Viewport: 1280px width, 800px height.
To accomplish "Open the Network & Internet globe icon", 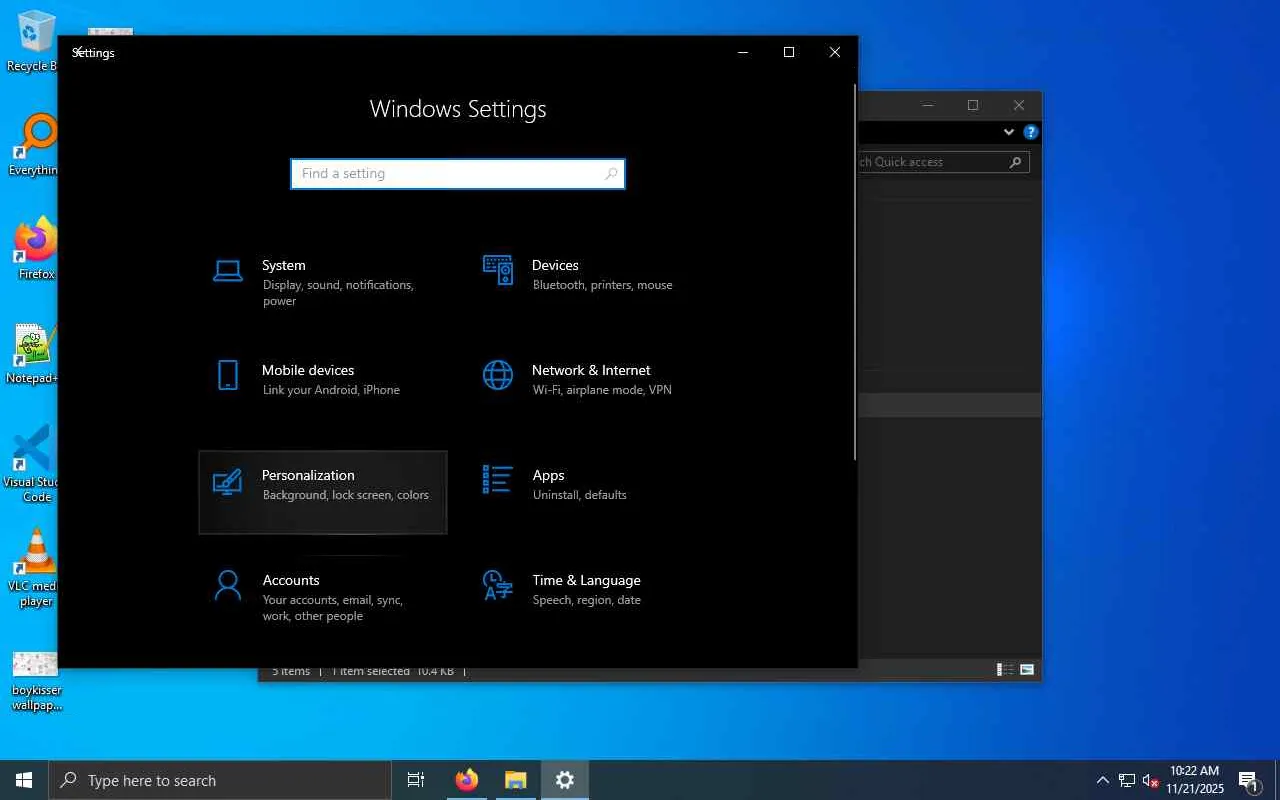I will (x=498, y=375).
